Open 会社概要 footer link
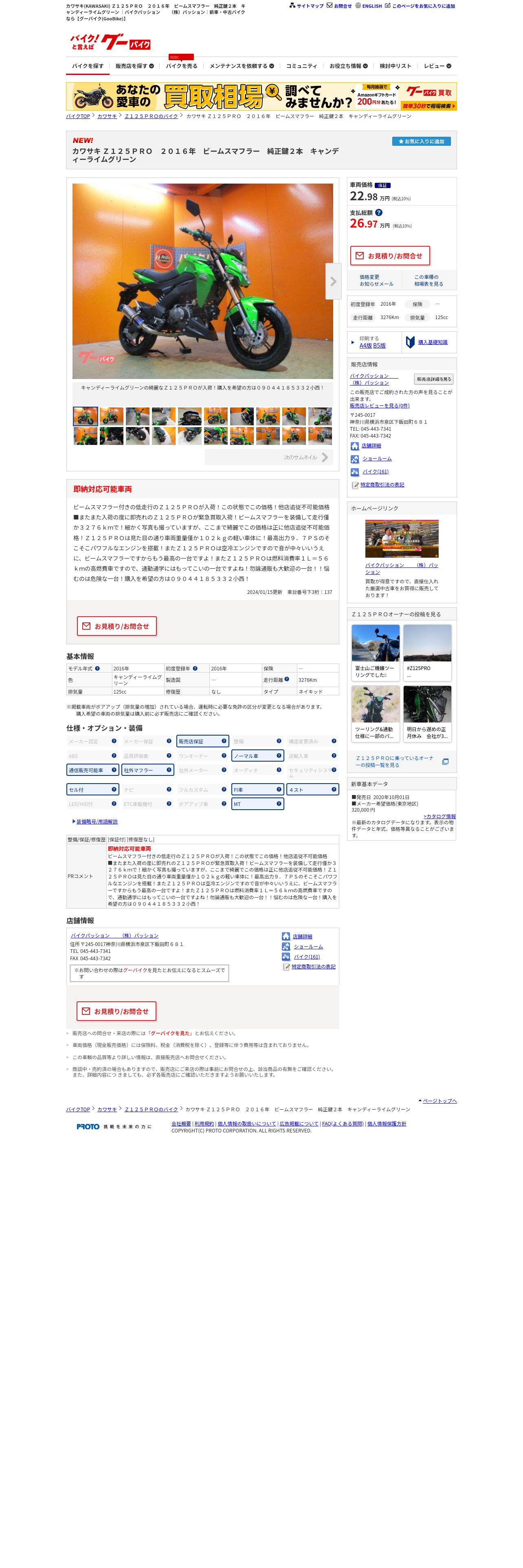This screenshot has width=523, height=1568. coord(181,1123)
